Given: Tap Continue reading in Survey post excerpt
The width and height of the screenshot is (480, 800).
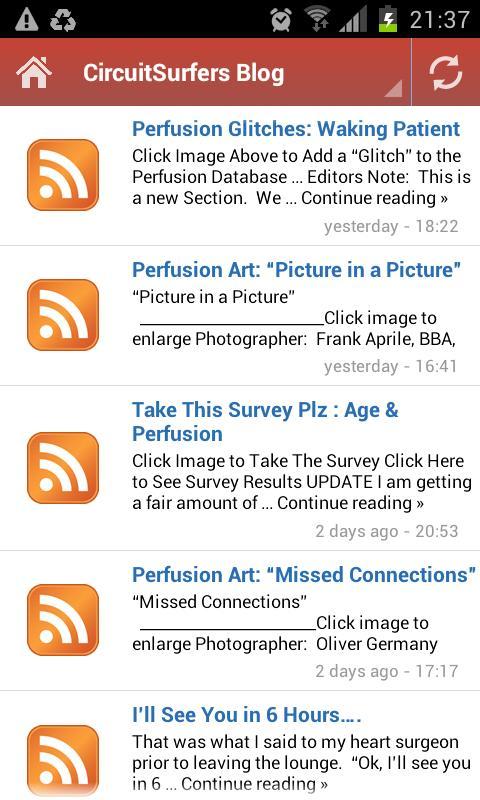Looking at the screenshot, I should click(x=350, y=503).
